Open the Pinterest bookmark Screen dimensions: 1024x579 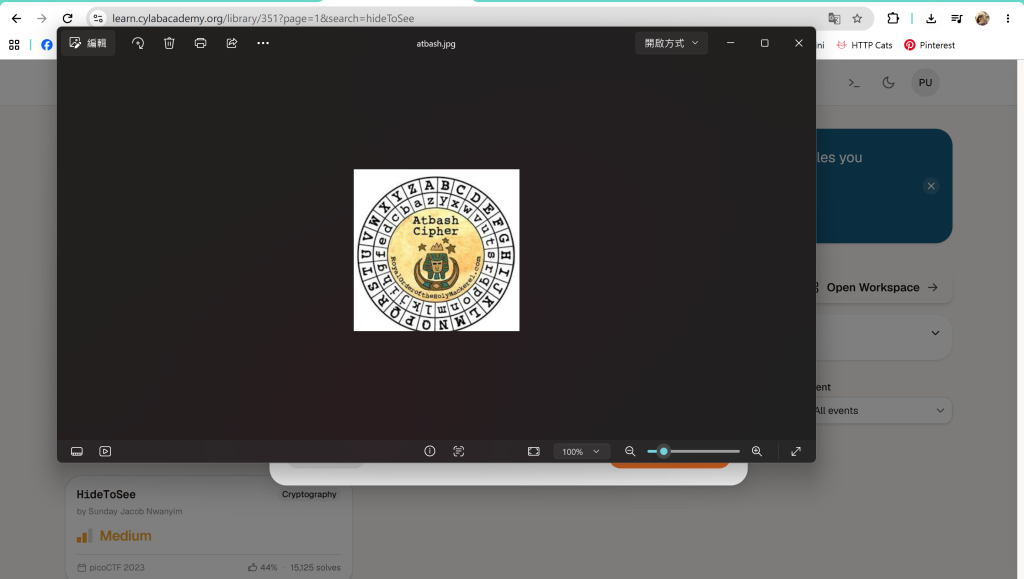[929, 45]
